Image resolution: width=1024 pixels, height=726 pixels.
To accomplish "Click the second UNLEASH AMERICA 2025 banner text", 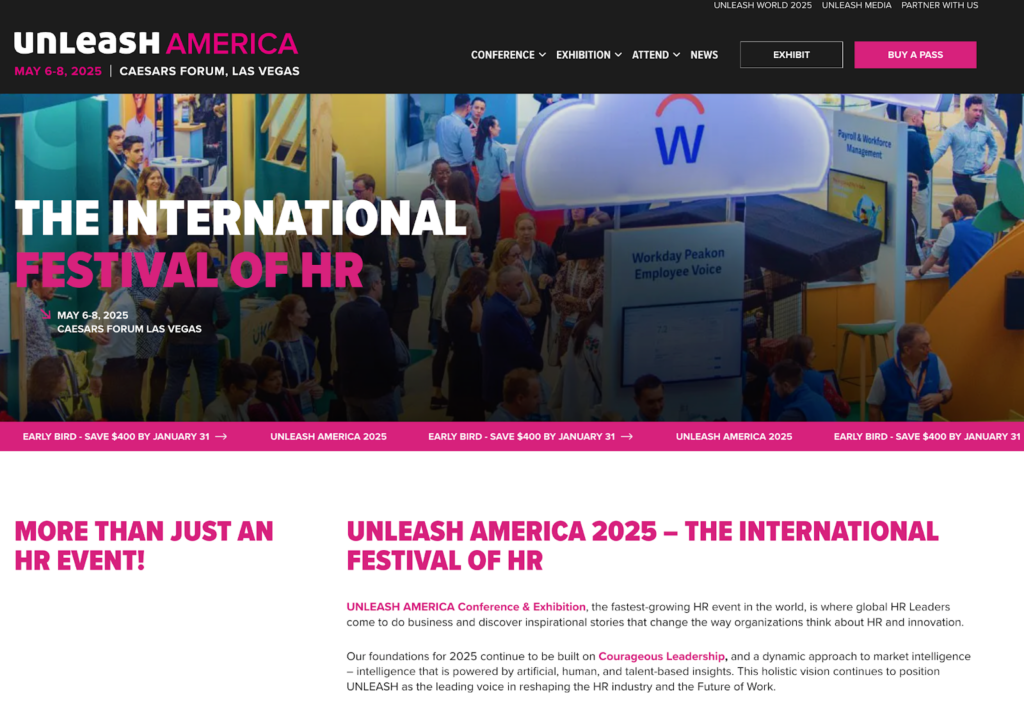I will click(734, 436).
